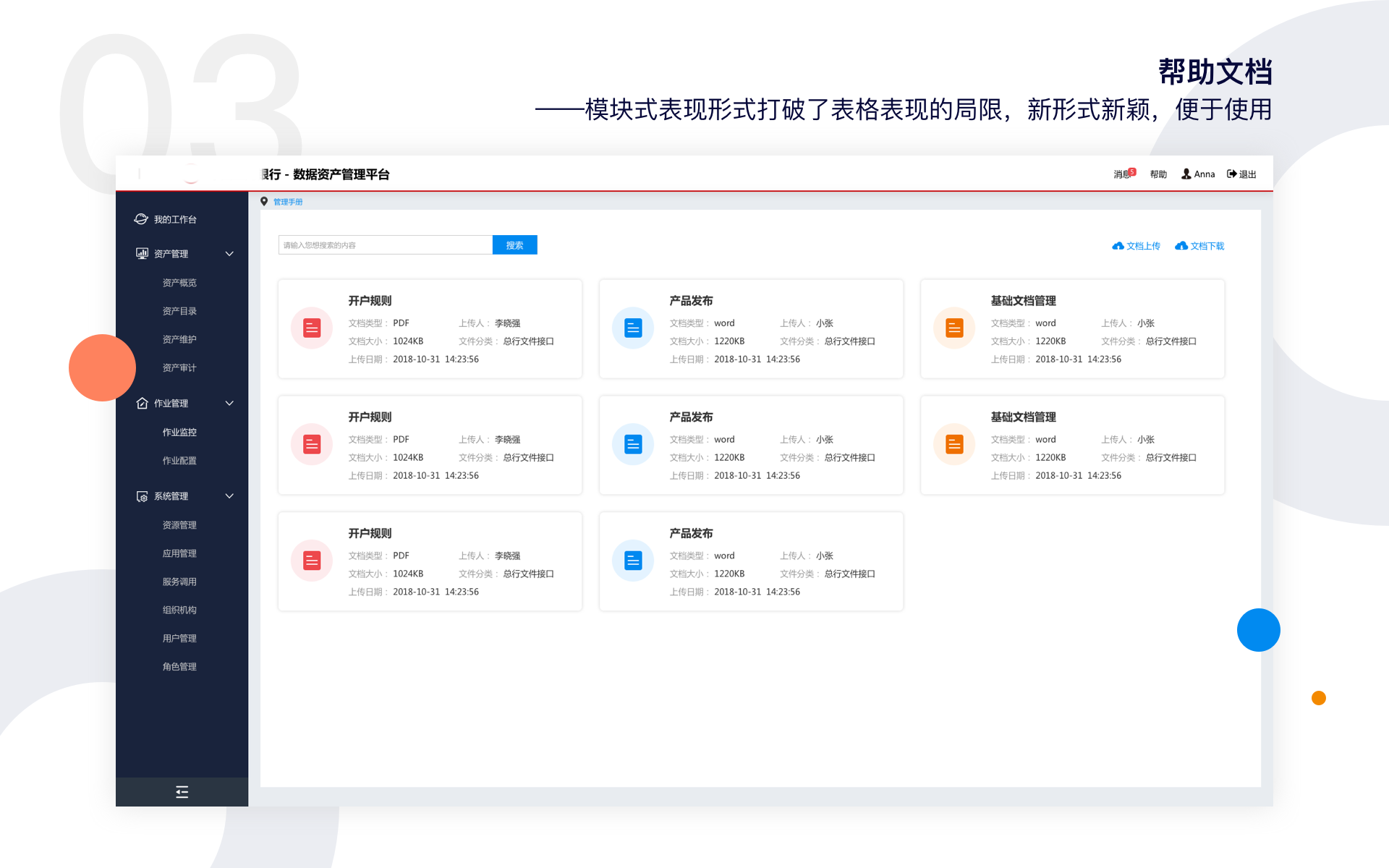The height and width of the screenshot is (868, 1389).
Task: Click the red PDF icon on first 开户规则 card
Action: (312, 328)
